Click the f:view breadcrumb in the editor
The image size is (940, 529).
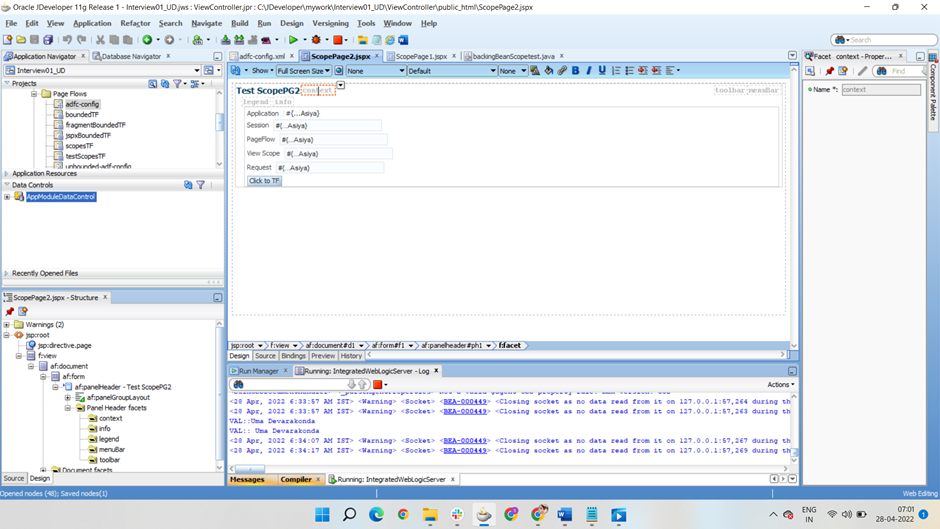click(279, 345)
